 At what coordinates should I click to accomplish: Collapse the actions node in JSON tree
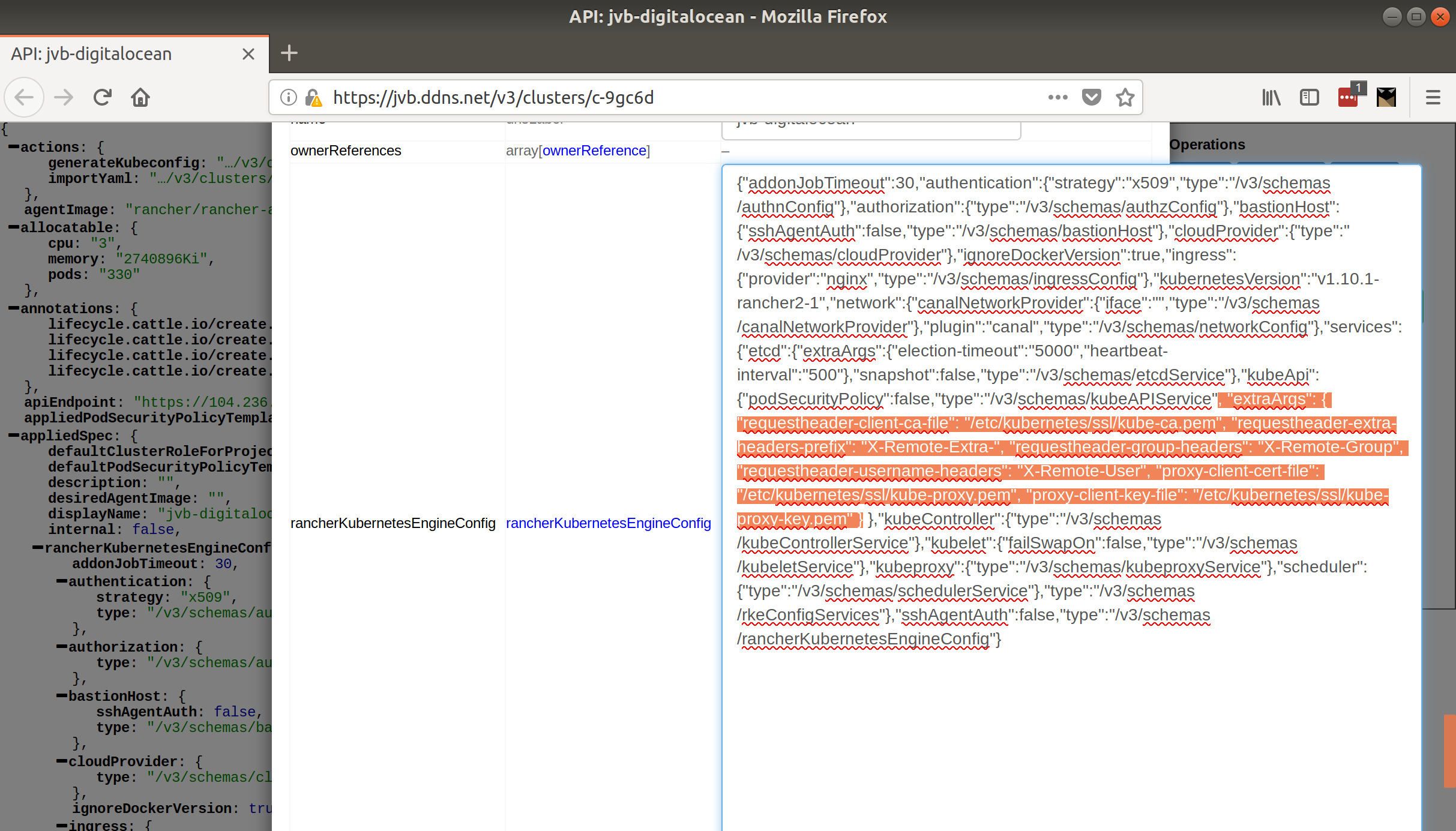click(13, 147)
